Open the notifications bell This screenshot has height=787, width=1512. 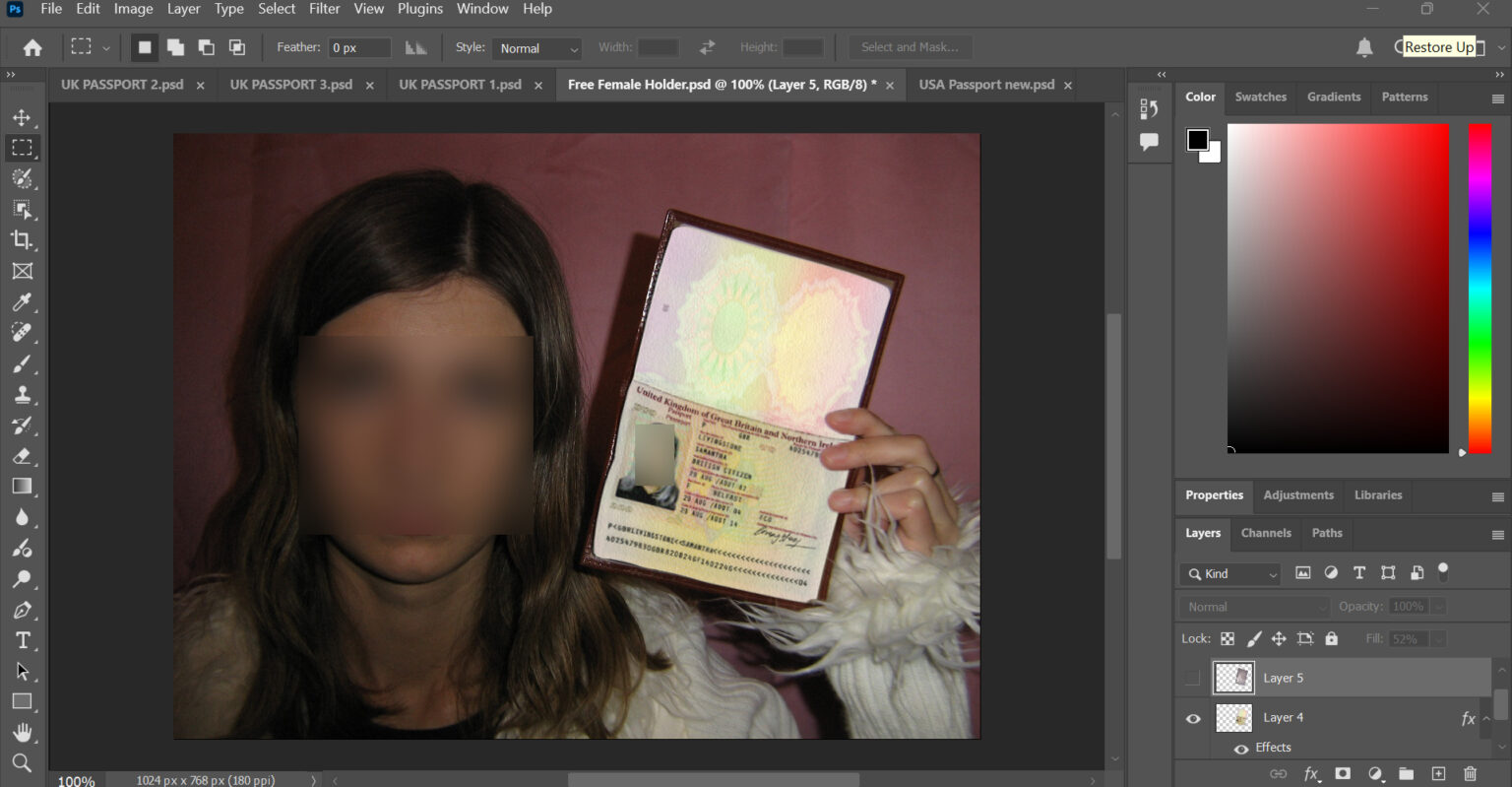(x=1364, y=47)
